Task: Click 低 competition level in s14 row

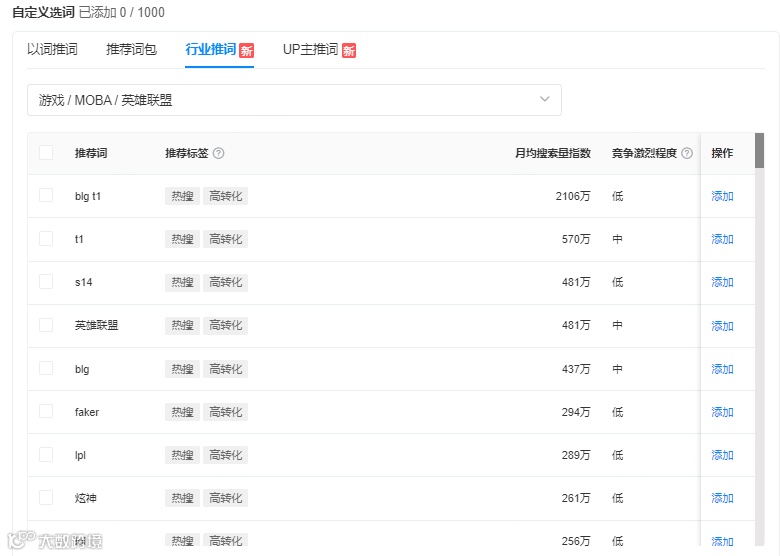Action: point(617,282)
